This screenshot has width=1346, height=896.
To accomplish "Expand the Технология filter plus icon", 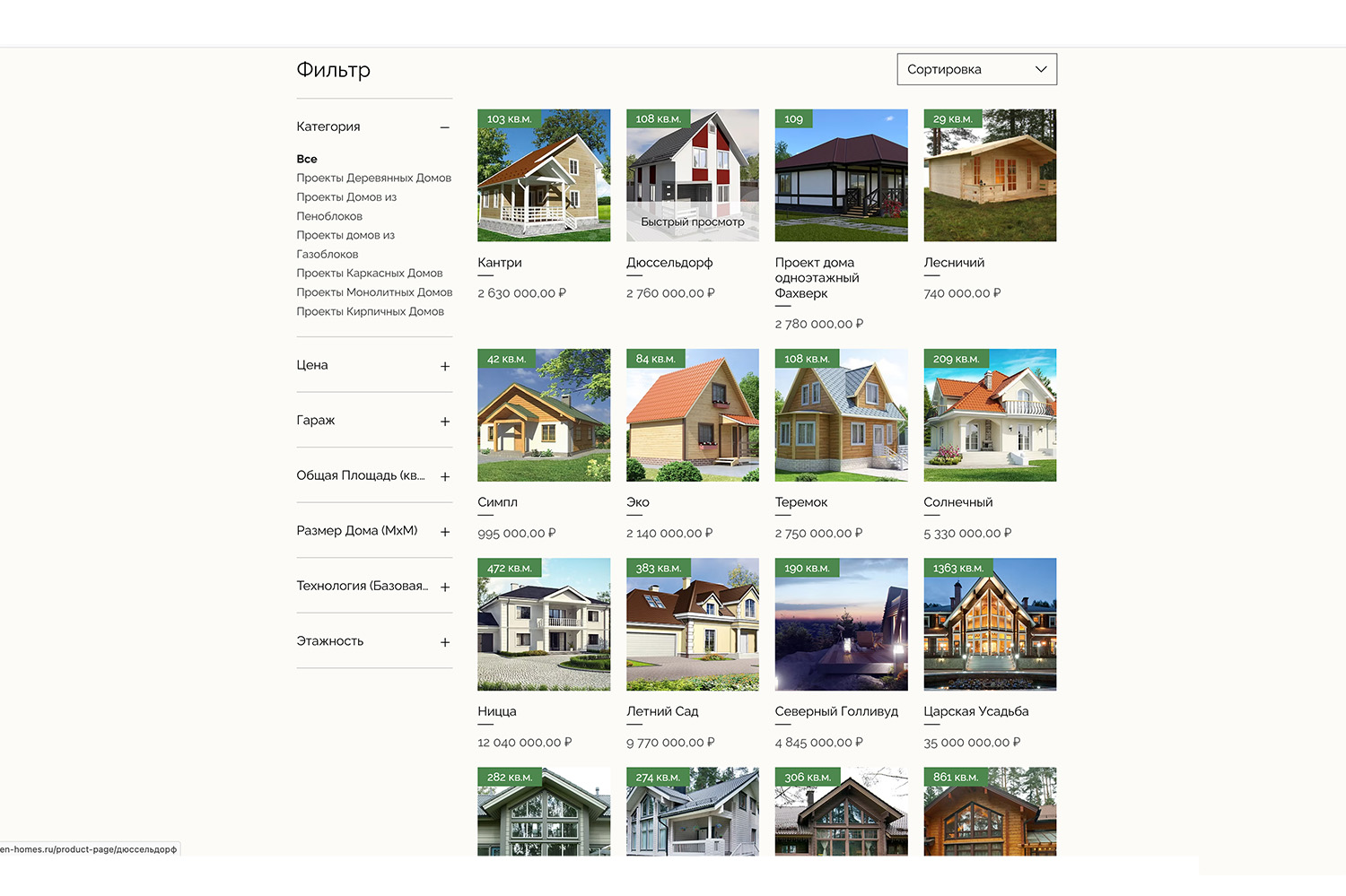I will pos(444,587).
